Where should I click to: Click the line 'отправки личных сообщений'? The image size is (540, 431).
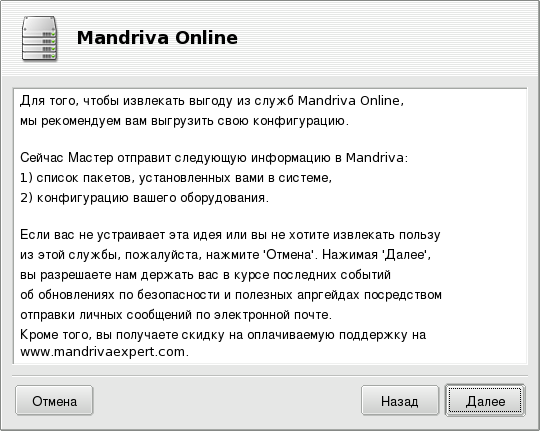click(x=176, y=315)
